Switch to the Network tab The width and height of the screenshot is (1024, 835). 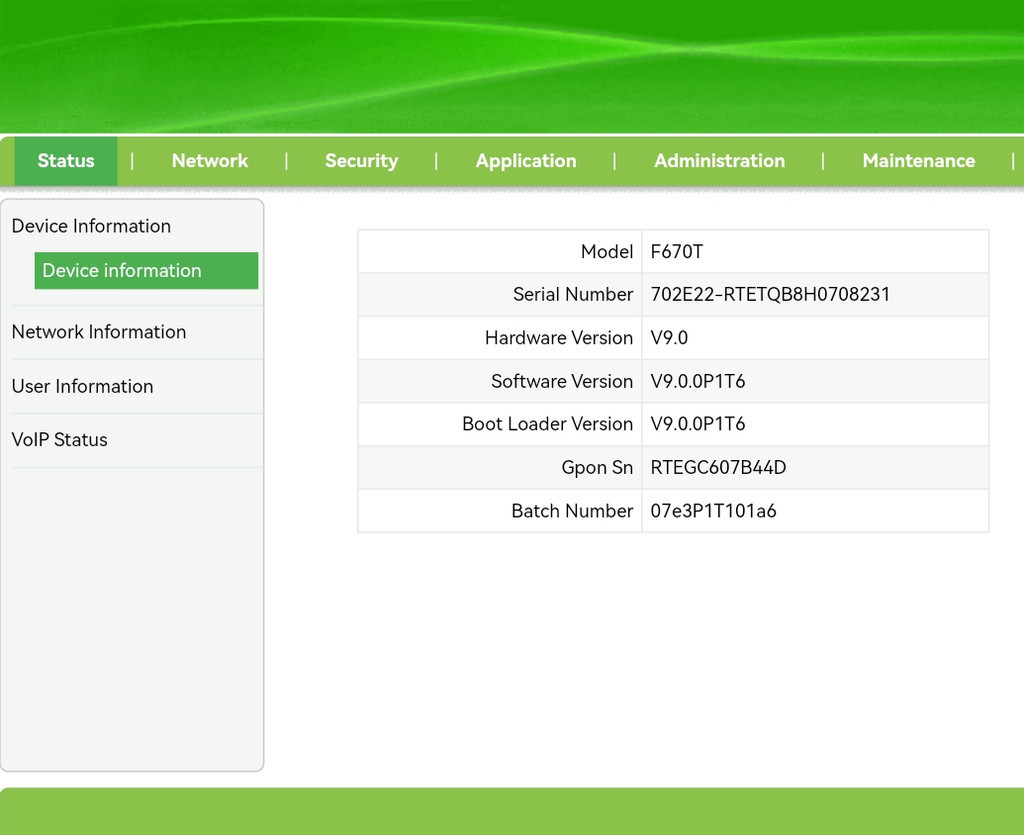[210, 161]
